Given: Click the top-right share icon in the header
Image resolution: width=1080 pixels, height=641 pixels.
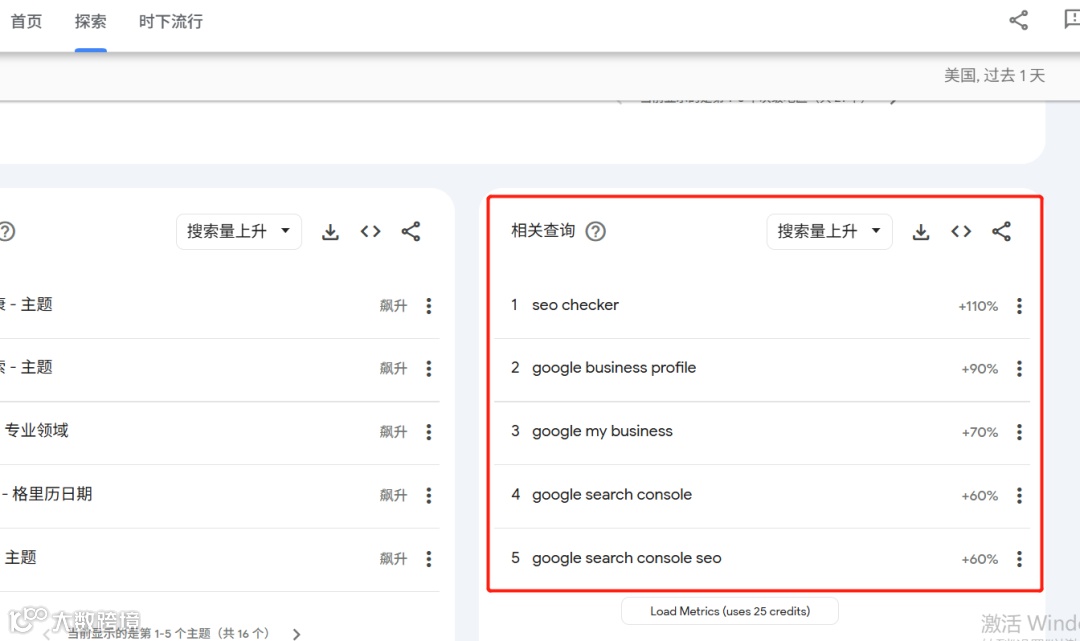Looking at the screenshot, I should [x=1019, y=21].
